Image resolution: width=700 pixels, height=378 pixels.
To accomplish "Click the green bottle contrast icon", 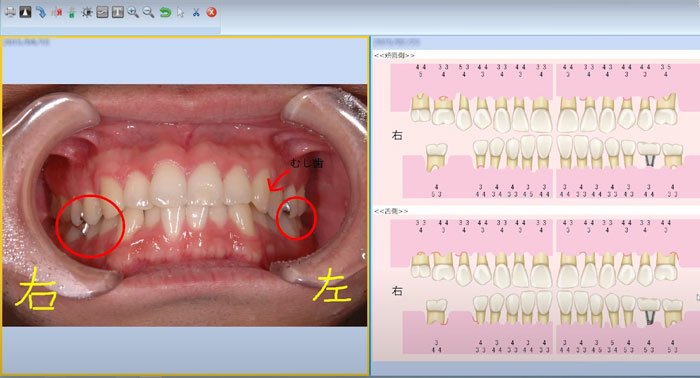I will (71, 12).
